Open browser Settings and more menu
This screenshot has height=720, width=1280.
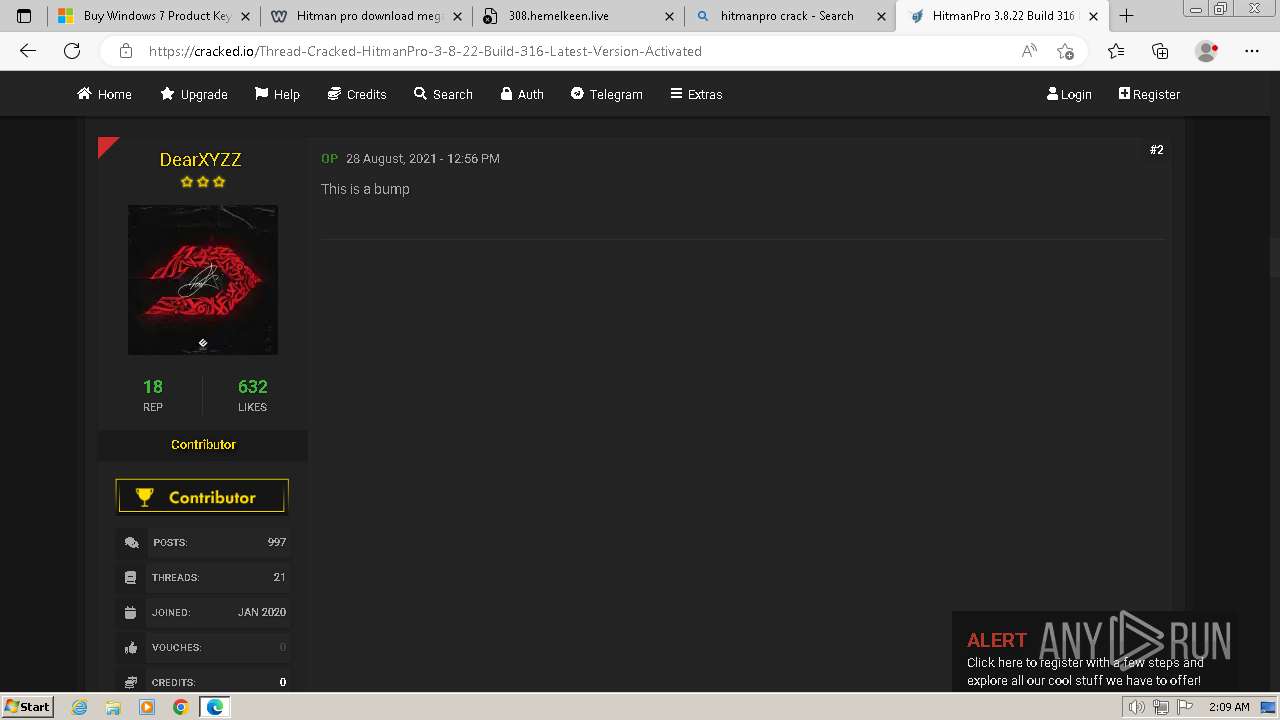tap(1252, 51)
